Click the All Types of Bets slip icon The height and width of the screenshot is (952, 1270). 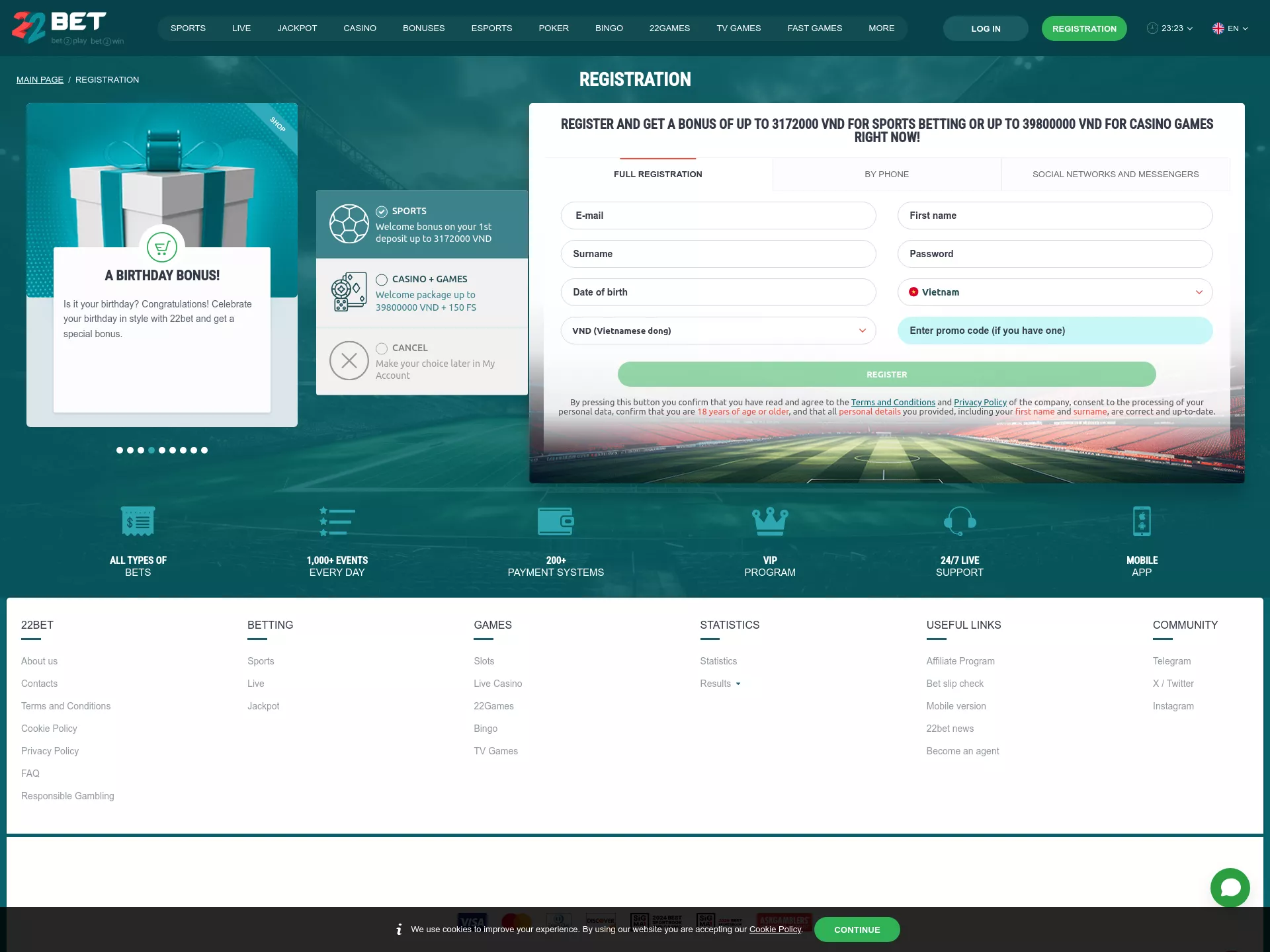tap(138, 522)
